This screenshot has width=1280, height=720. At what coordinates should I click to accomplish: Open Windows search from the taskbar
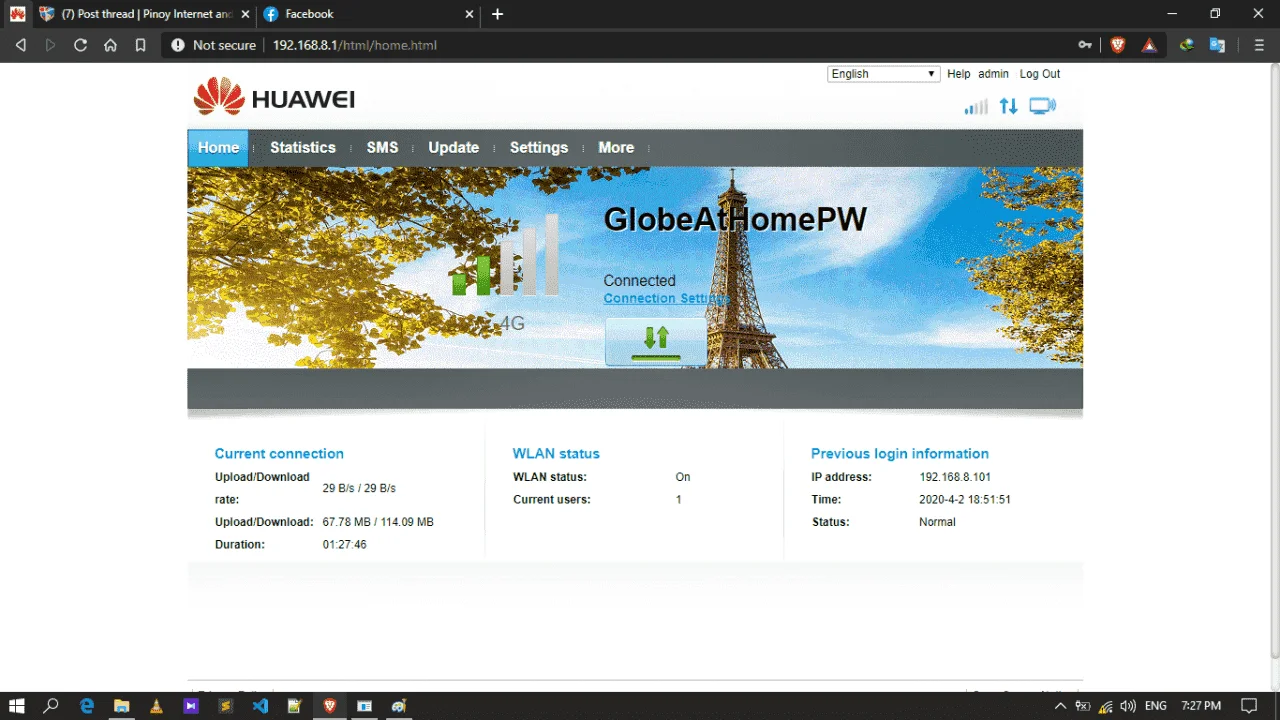[x=52, y=706]
